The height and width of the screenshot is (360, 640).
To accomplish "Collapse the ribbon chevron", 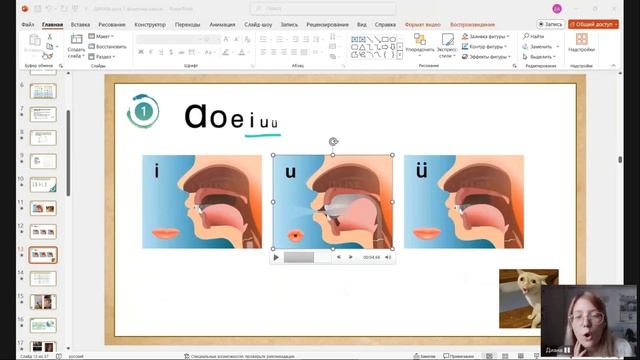I will [613, 65].
